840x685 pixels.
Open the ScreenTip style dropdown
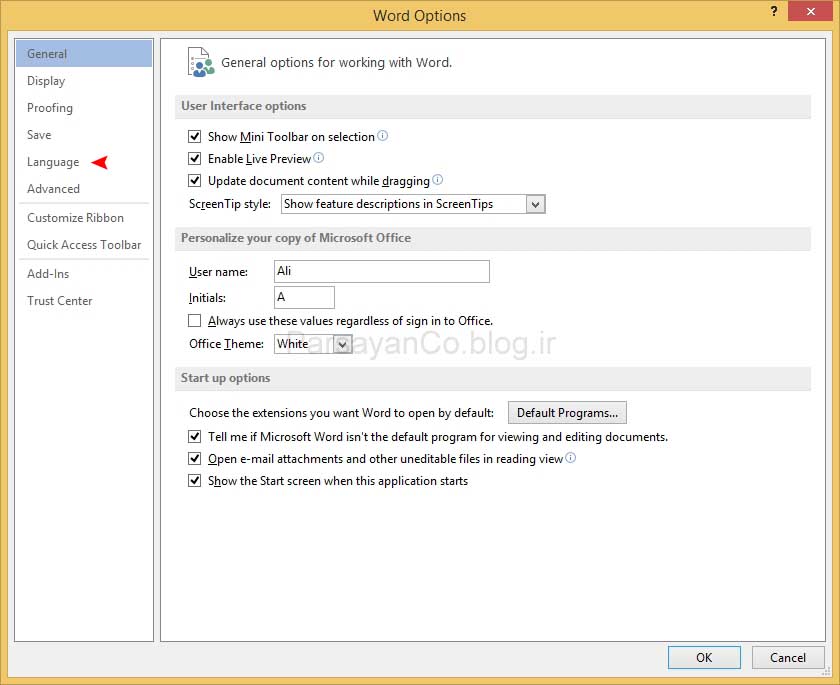click(x=535, y=204)
